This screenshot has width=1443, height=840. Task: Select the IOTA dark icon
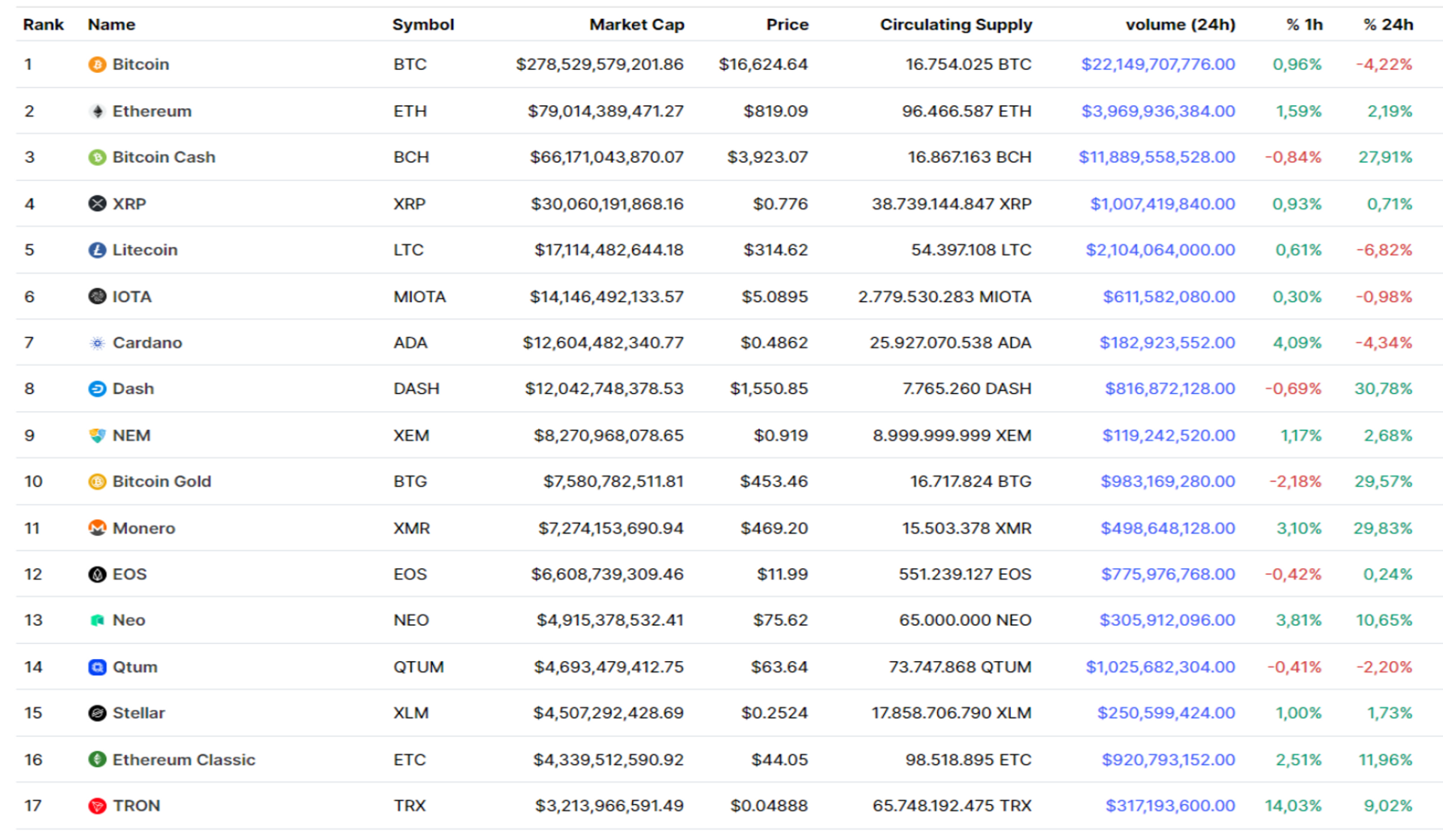point(95,296)
